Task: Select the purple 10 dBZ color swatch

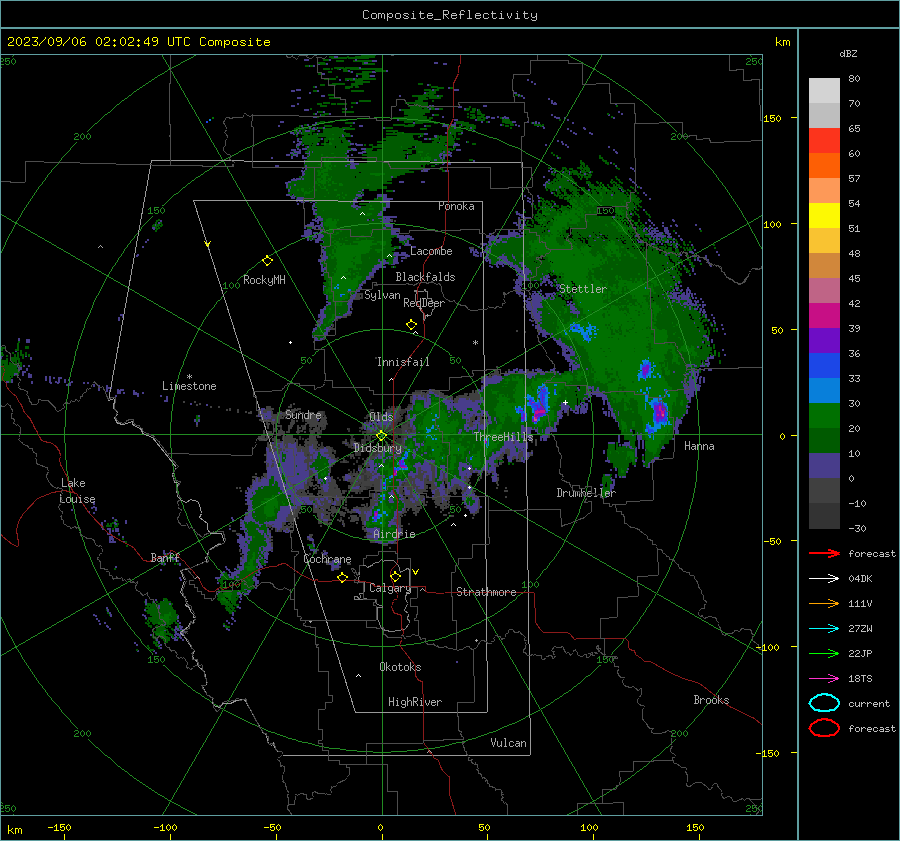Action: click(824, 465)
